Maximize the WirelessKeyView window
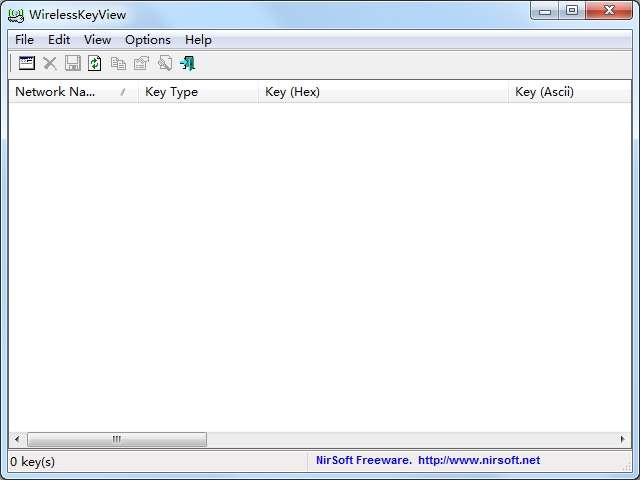 (x=572, y=11)
